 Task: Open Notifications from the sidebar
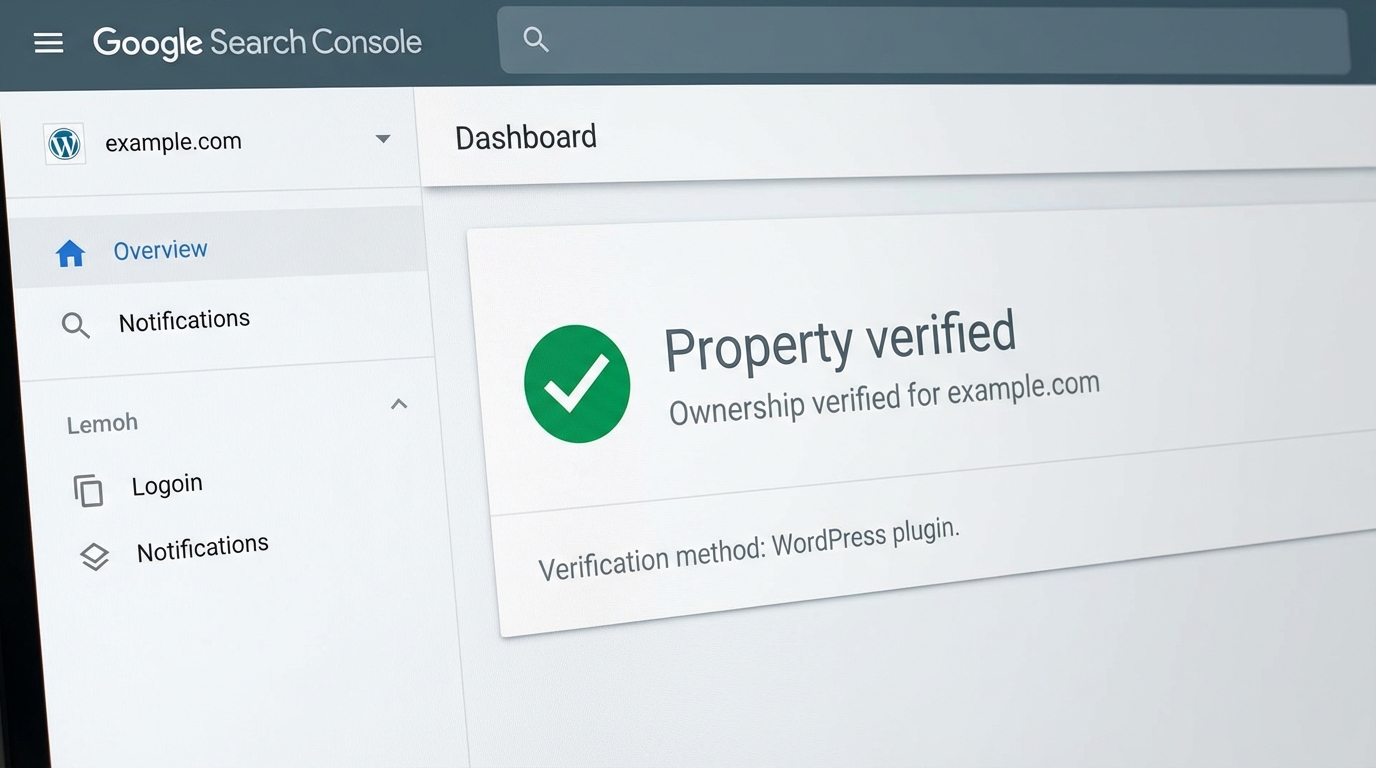pyautogui.click(x=184, y=320)
